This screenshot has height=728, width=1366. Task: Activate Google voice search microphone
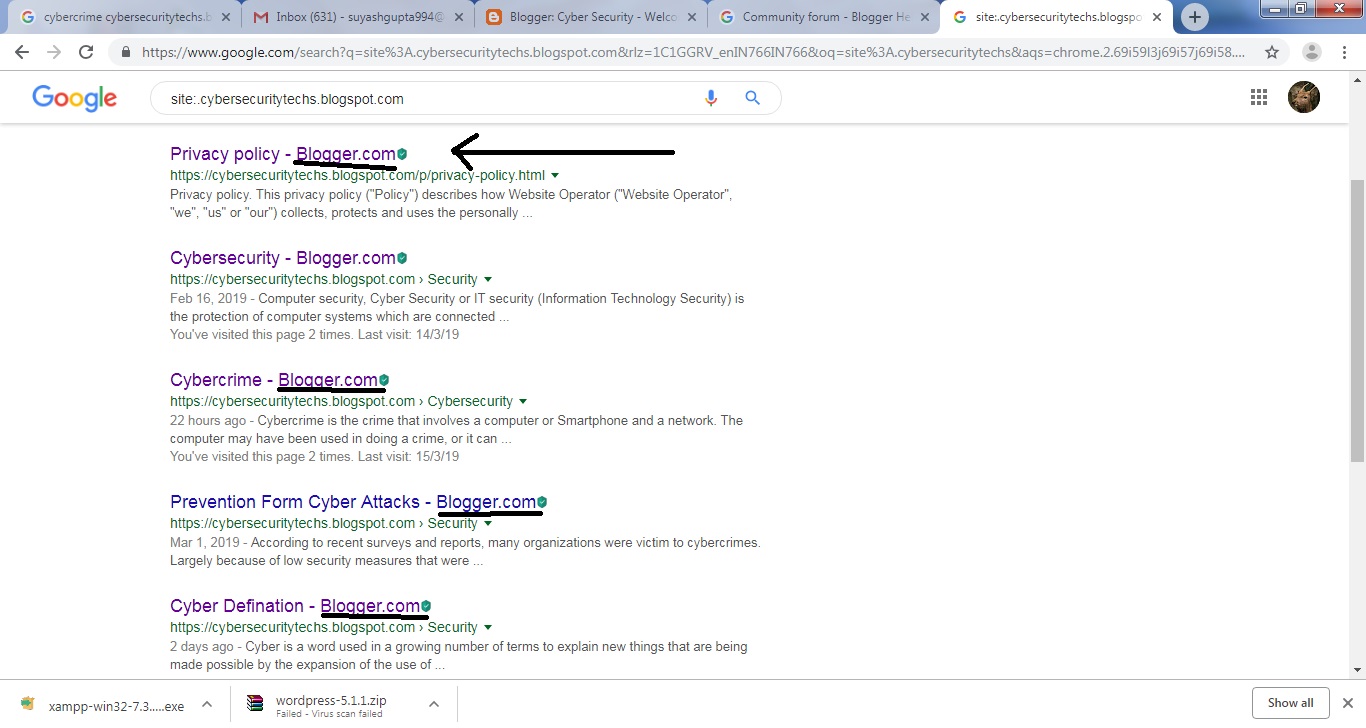click(711, 98)
